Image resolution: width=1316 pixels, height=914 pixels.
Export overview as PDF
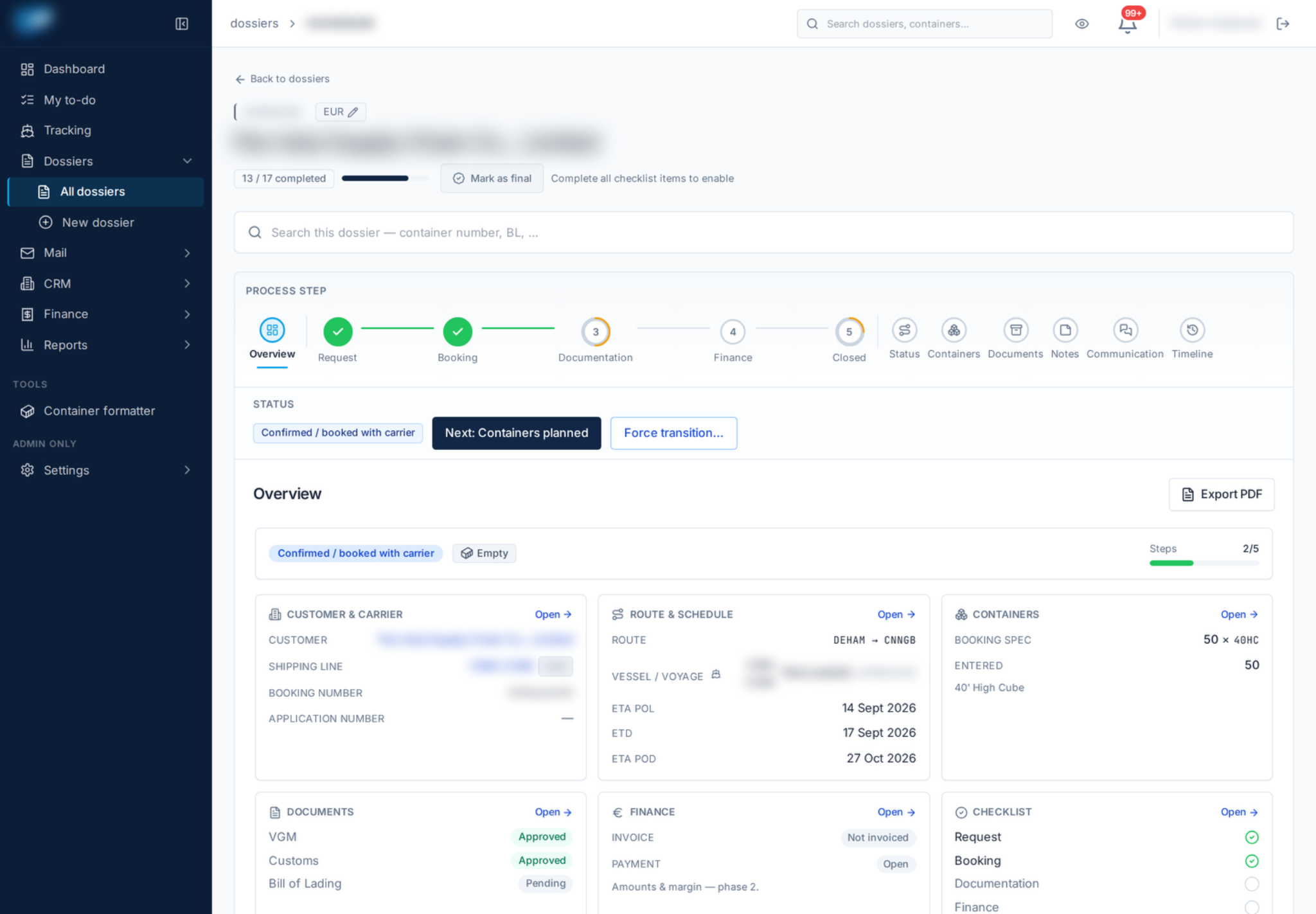click(x=1221, y=494)
